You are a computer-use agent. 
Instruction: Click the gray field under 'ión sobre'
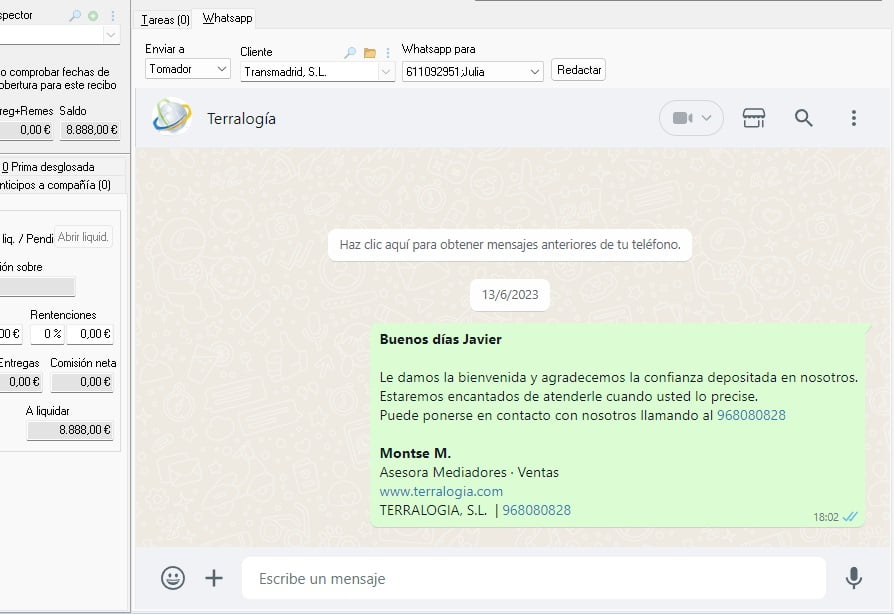pyautogui.click(x=38, y=287)
